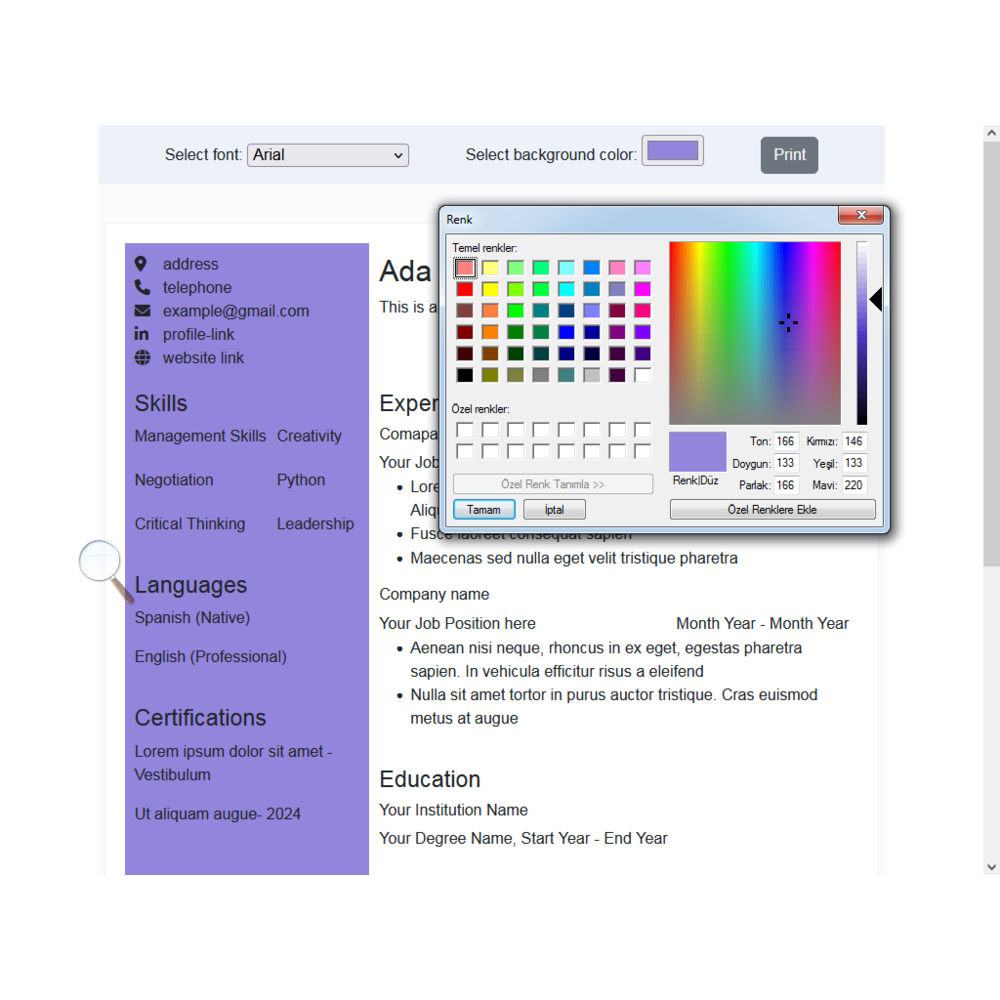The width and height of the screenshot is (1000, 1000).
Task: Click Ut aliquam augue- 2024 certification
Action: [x=217, y=814]
